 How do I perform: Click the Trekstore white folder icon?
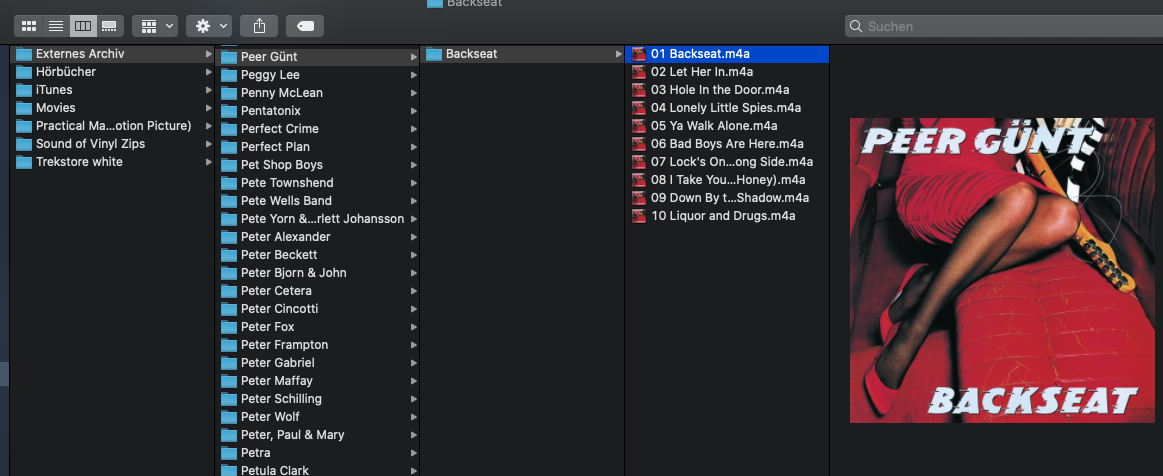[x=24, y=162]
